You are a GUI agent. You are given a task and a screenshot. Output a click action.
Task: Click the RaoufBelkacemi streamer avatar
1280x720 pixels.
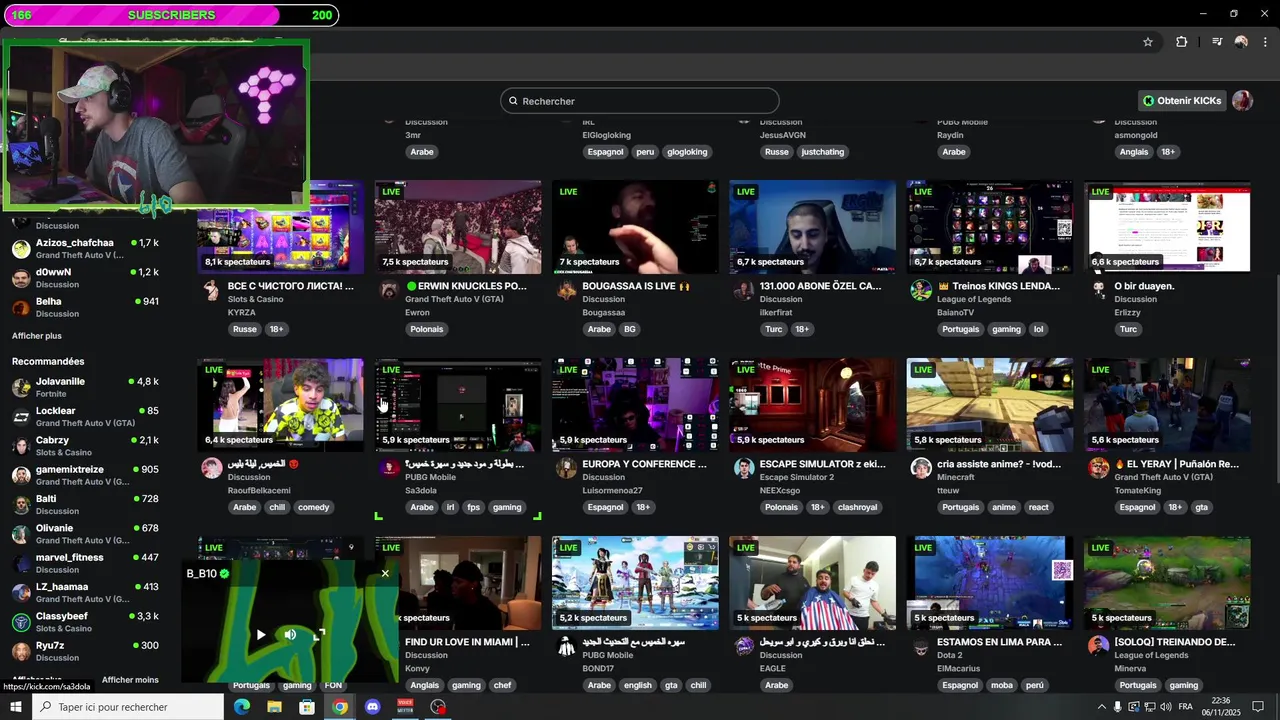pyautogui.click(x=211, y=468)
